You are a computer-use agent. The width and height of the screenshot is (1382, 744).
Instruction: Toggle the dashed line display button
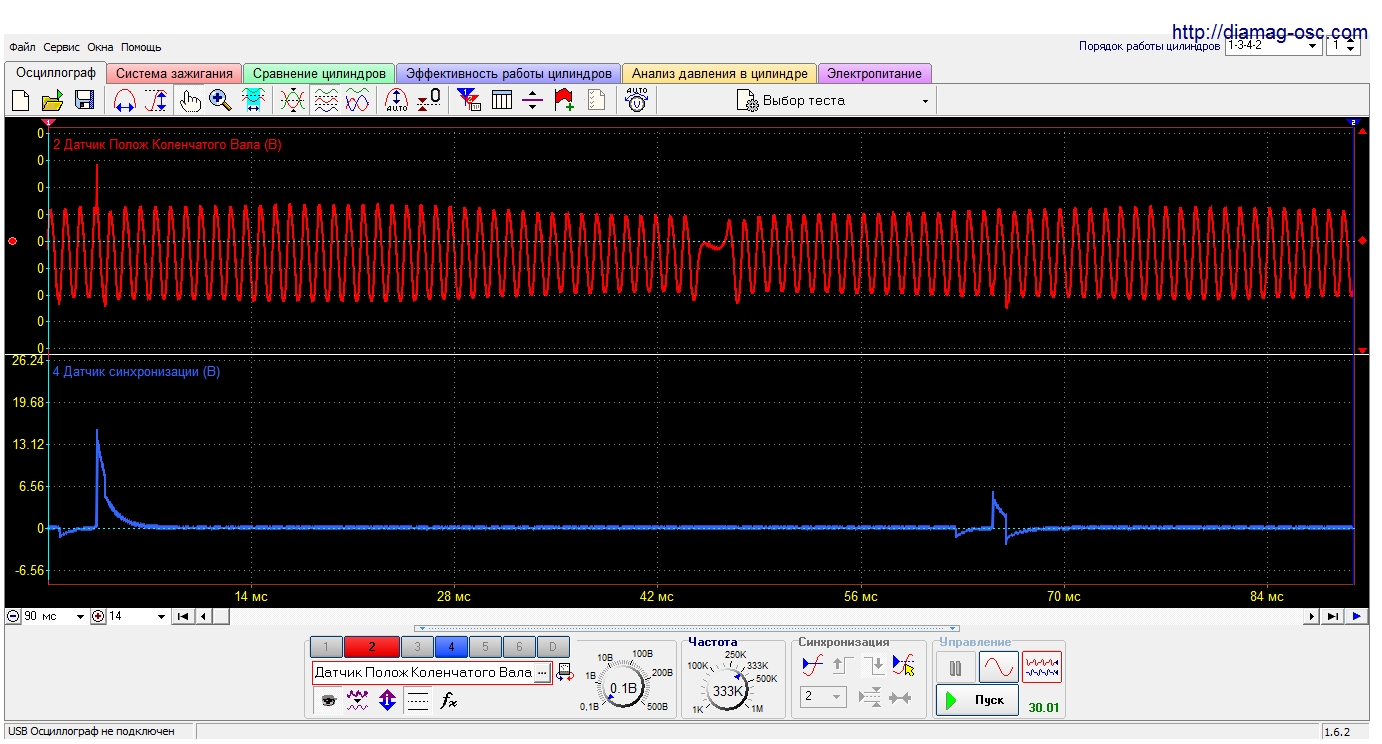[418, 701]
